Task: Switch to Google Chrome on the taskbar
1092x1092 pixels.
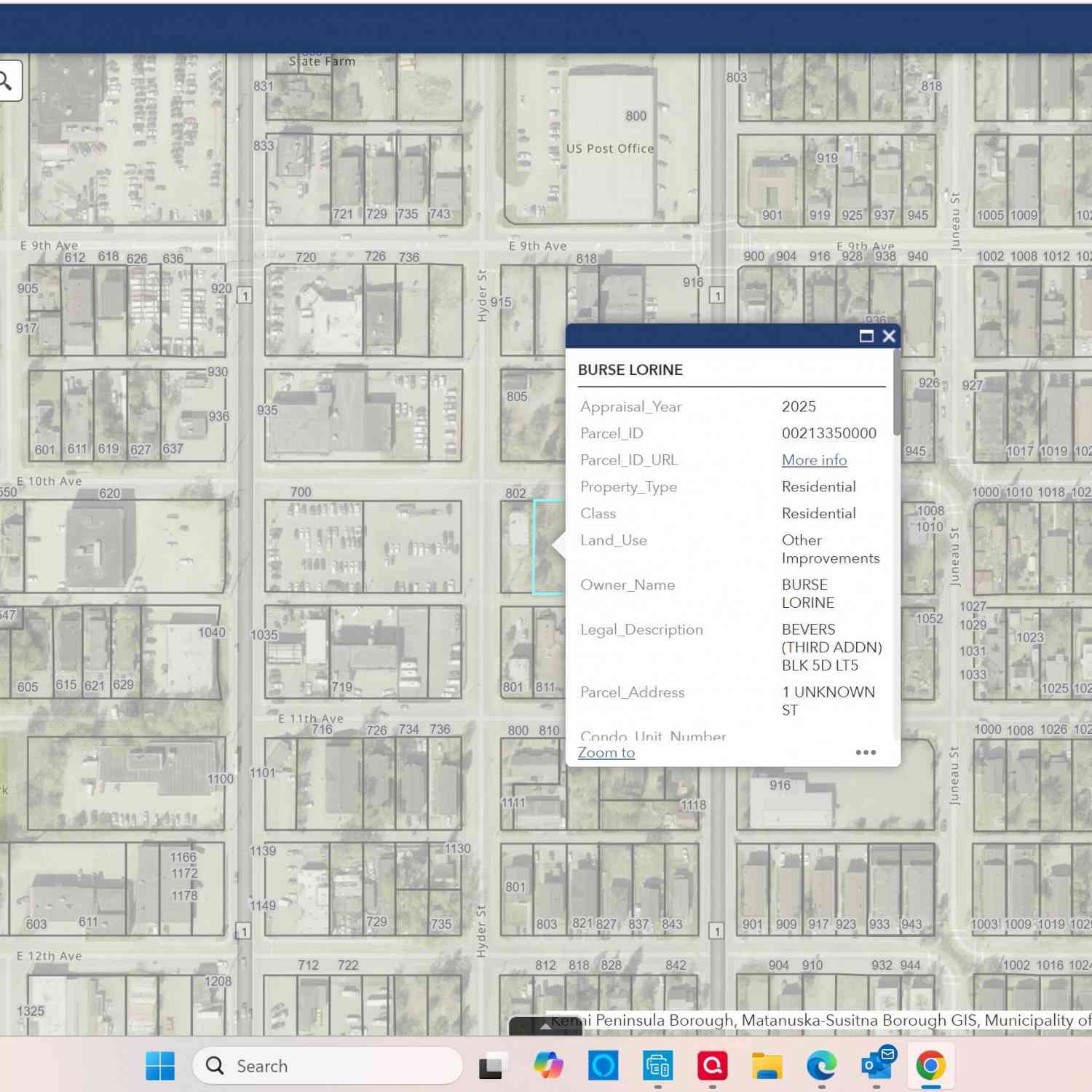Action: (930, 1066)
